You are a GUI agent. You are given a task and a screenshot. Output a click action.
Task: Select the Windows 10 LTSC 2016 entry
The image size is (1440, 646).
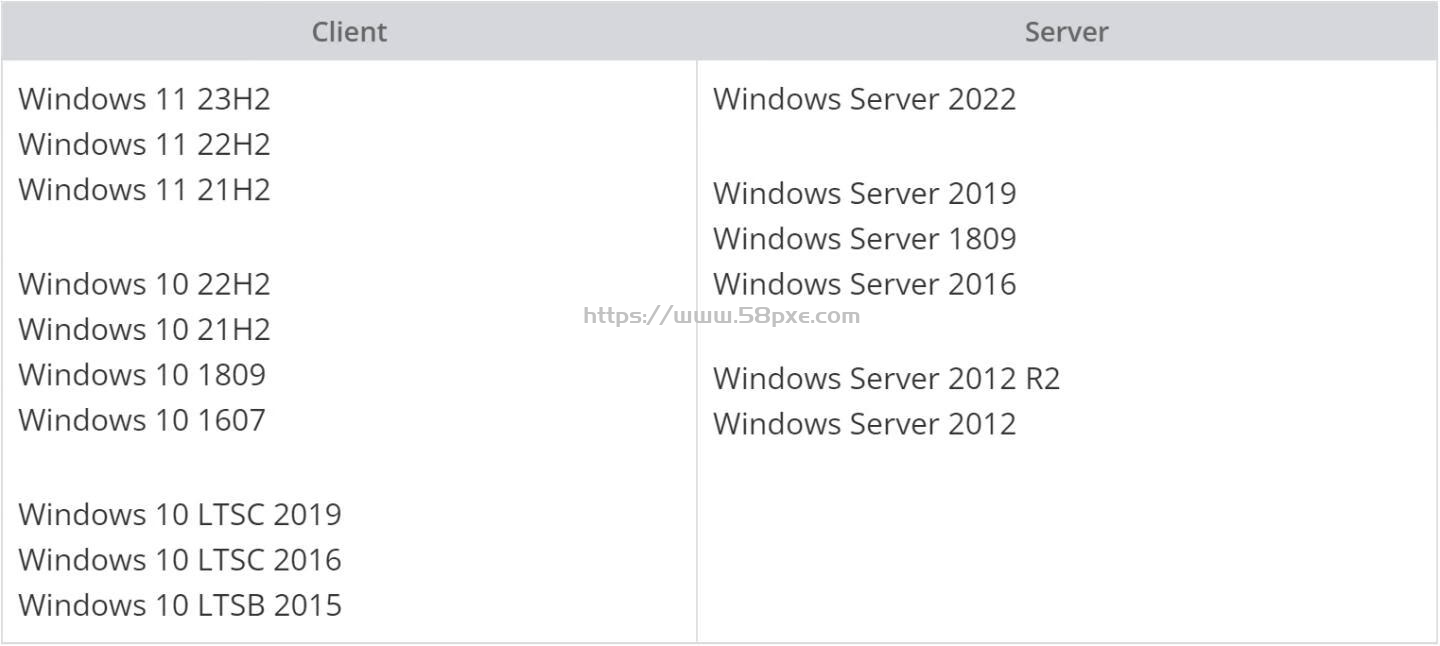tap(180, 559)
